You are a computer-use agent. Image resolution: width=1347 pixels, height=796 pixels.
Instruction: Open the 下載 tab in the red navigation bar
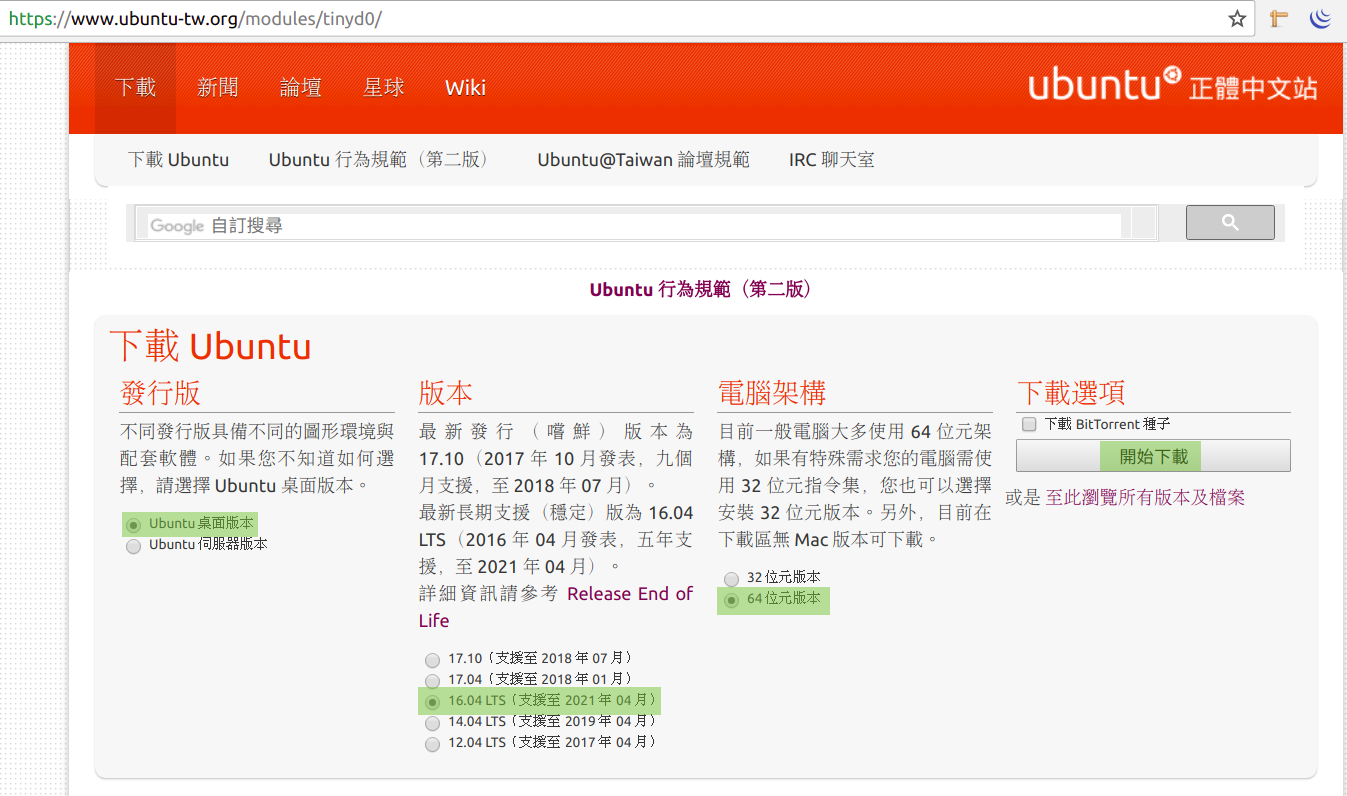(x=135, y=88)
